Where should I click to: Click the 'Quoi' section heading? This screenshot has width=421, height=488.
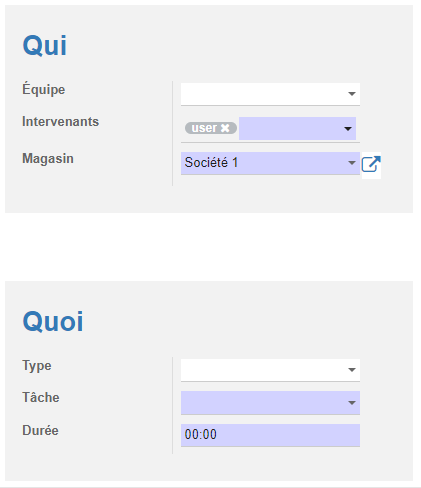click(x=53, y=321)
